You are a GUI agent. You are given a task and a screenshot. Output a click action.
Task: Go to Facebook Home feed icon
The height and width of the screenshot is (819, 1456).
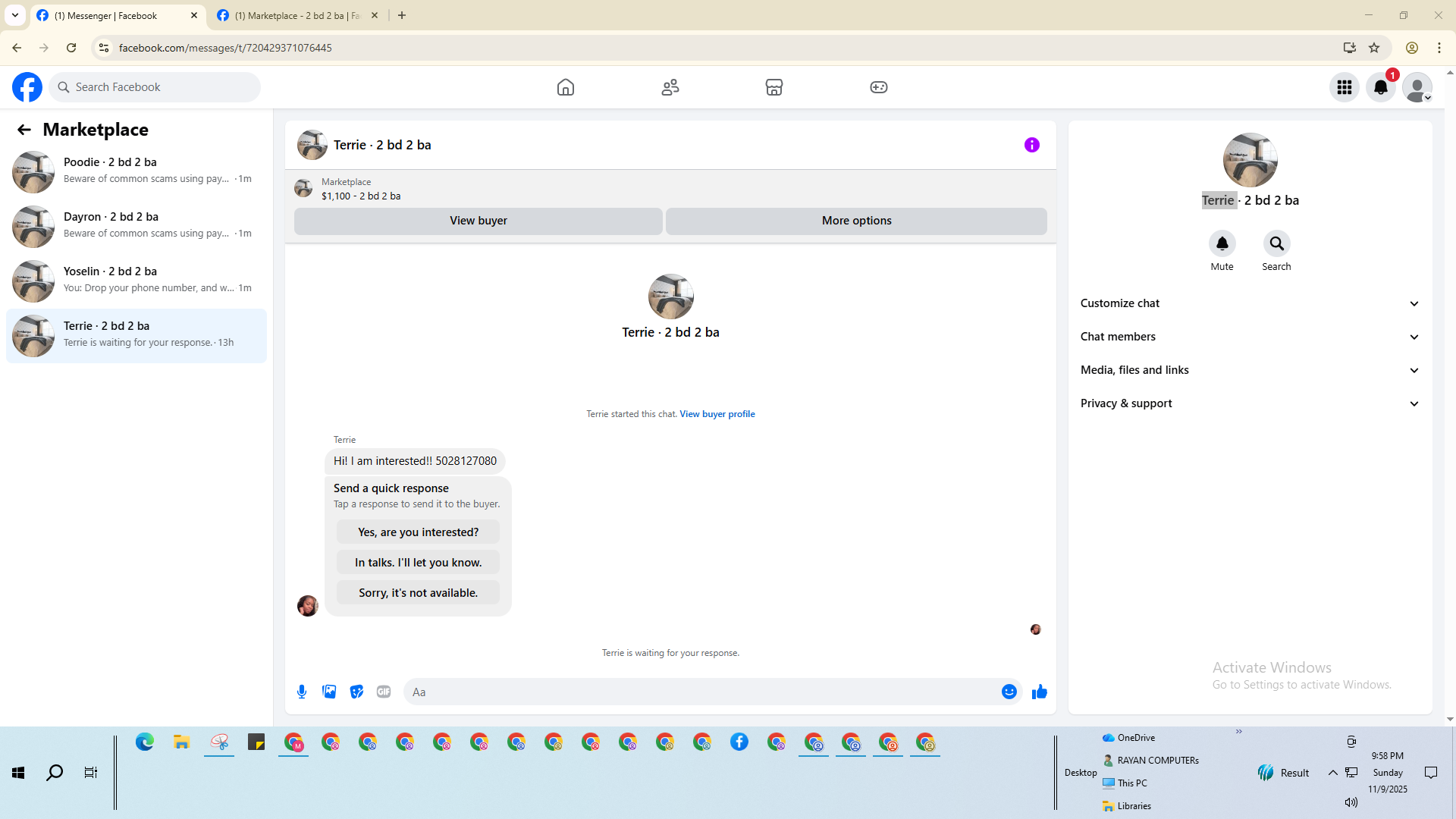pos(566,87)
